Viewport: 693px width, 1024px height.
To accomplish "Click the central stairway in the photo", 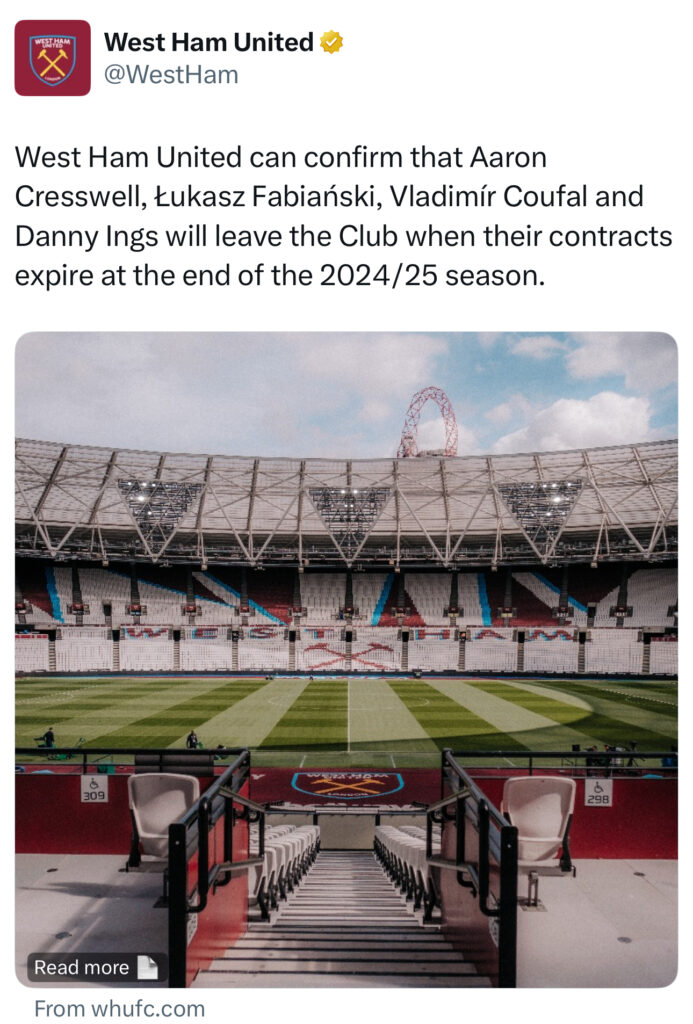I will click(x=345, y=914).
